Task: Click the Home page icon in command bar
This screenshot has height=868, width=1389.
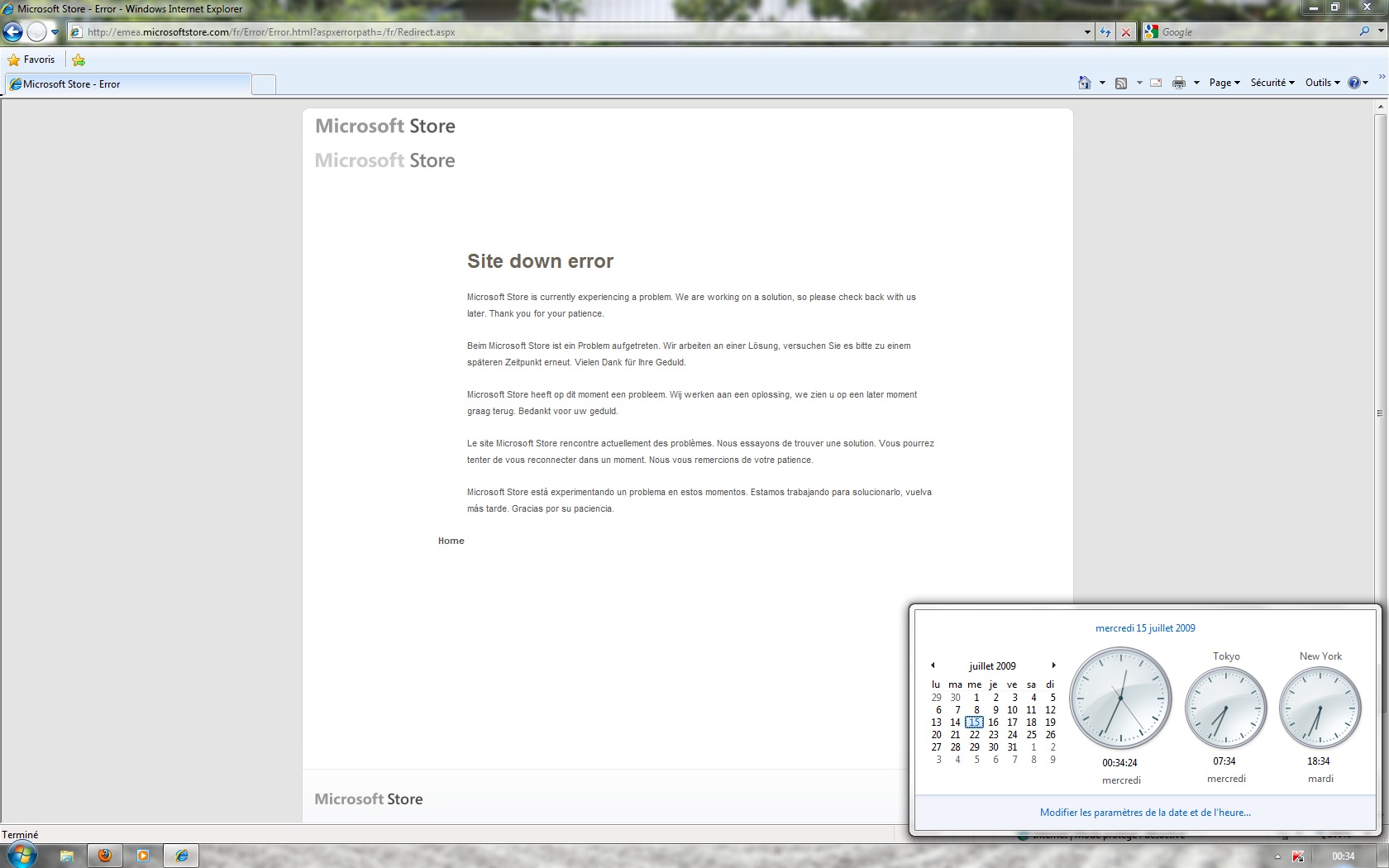Action: coord(1085,83)
